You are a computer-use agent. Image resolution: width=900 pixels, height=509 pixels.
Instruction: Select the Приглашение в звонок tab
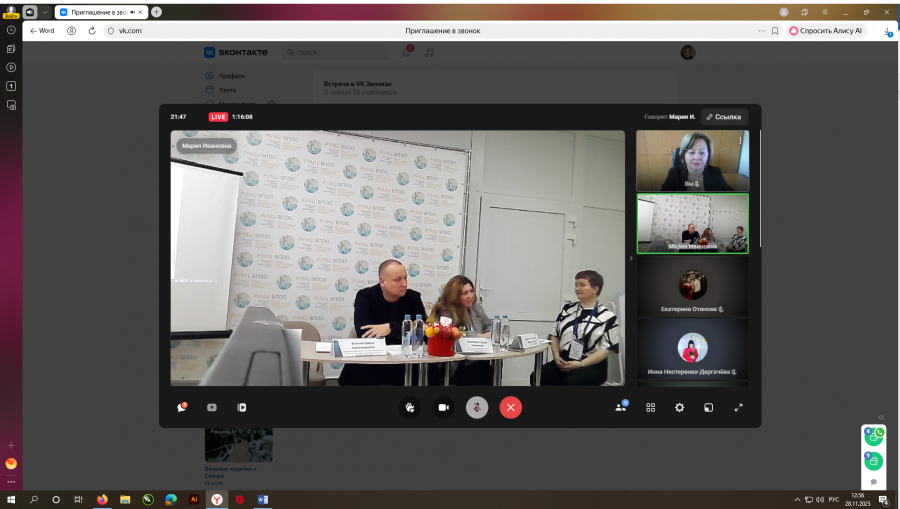98,12
